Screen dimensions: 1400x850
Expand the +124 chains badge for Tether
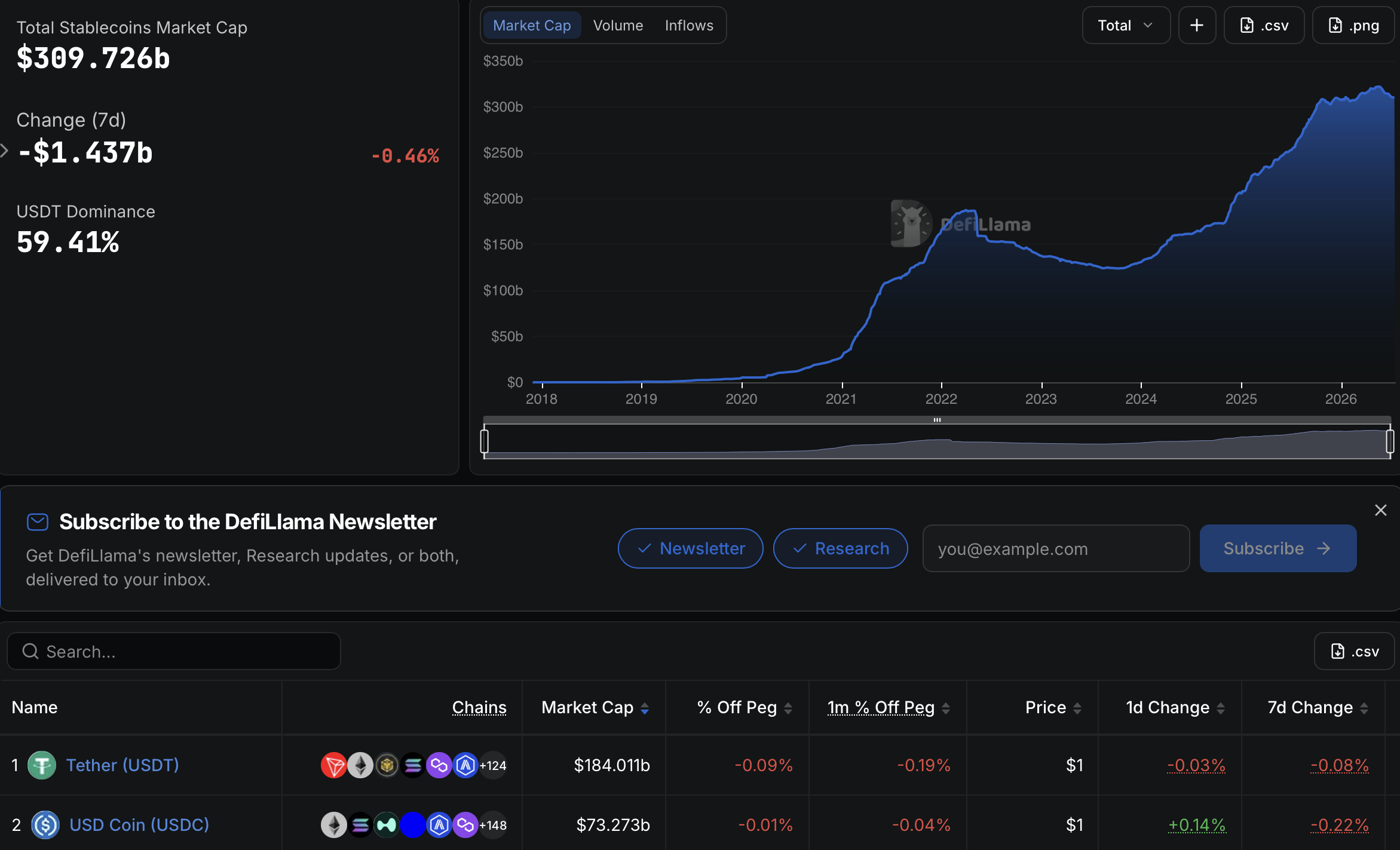493,765
